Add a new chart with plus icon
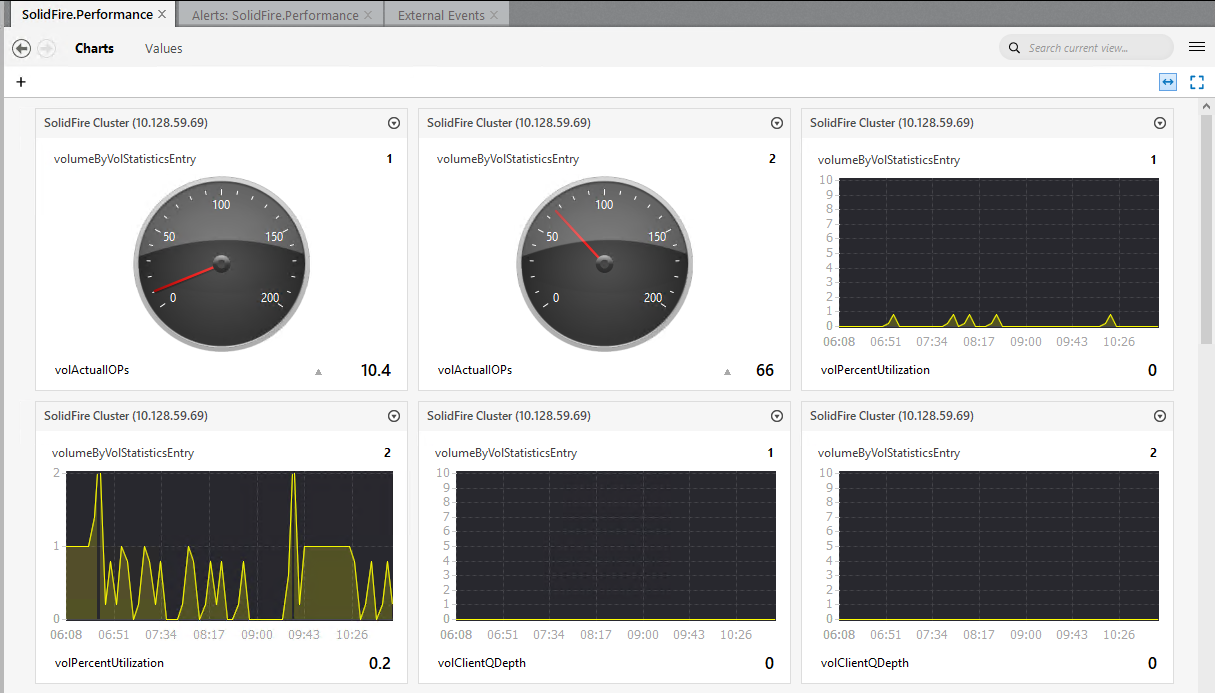This screenshot has height=693, width=1215. click(21, 82)
